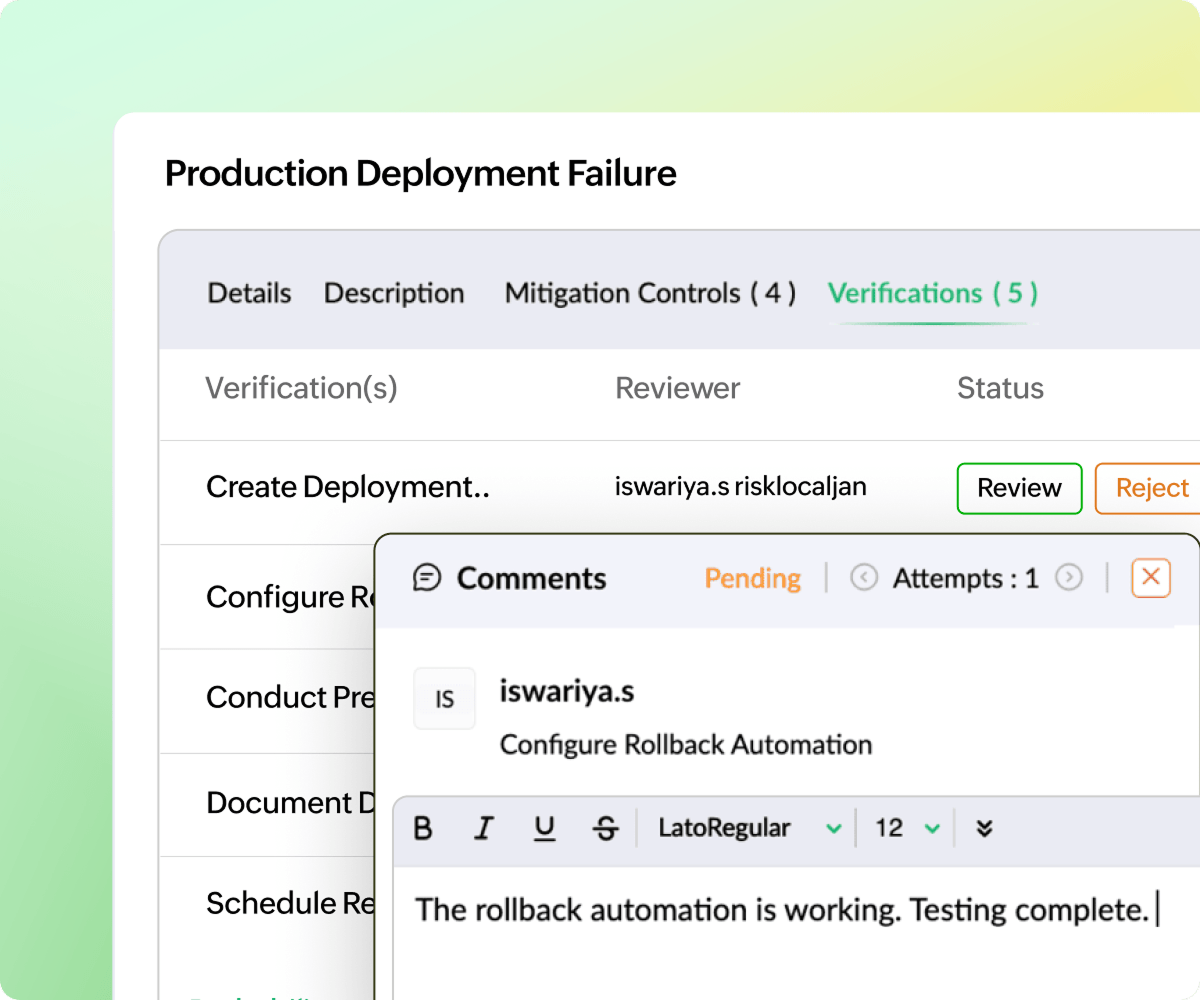This screenshot has width=1200, height=1000.
Task: Click the Review button for Create Deployment
Action: [1019, 488]
